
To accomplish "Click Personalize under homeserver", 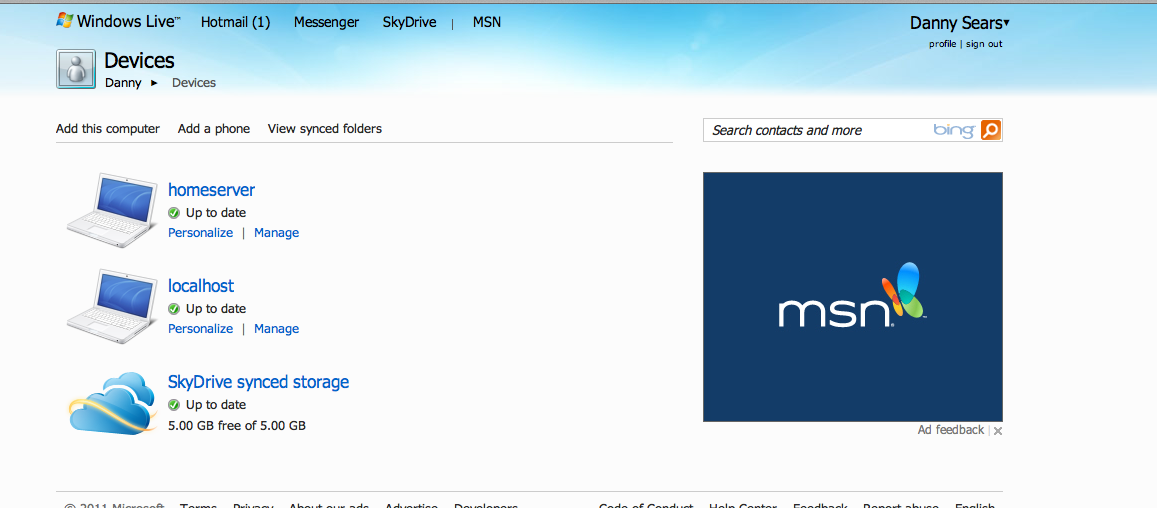I will pos(201,233).
